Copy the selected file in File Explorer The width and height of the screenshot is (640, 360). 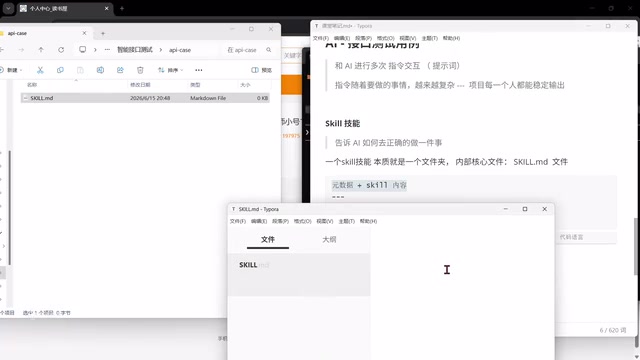click(x=60, y=70)
